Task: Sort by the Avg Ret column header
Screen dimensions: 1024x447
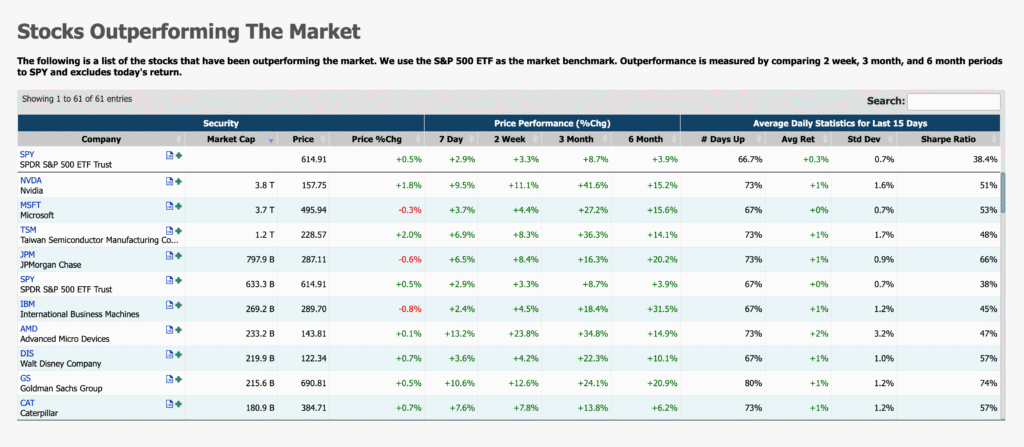Action: (798, 139)
